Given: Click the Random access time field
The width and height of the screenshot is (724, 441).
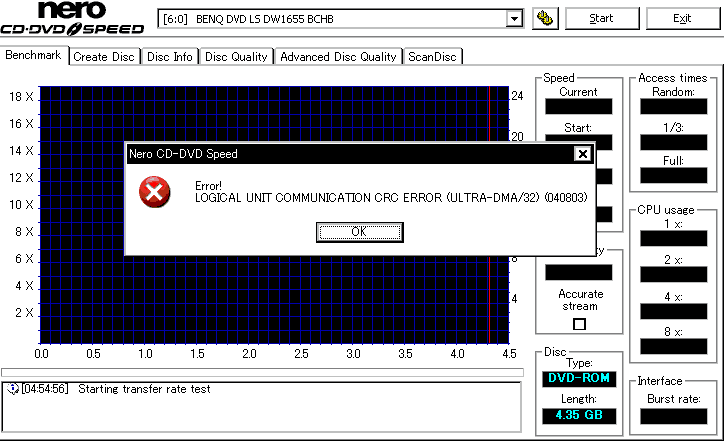Looking at the screenshot, I should click(674, 106).
